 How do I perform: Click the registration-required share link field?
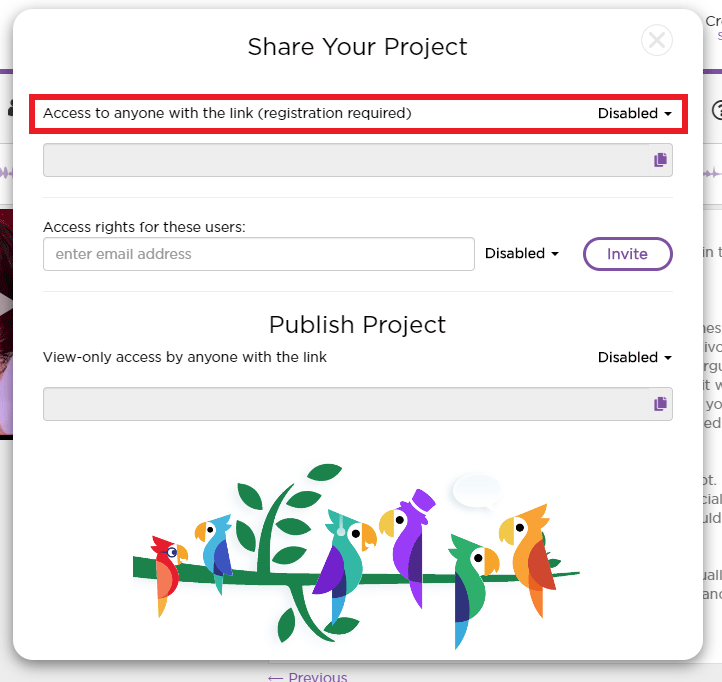tap(345, 160)
